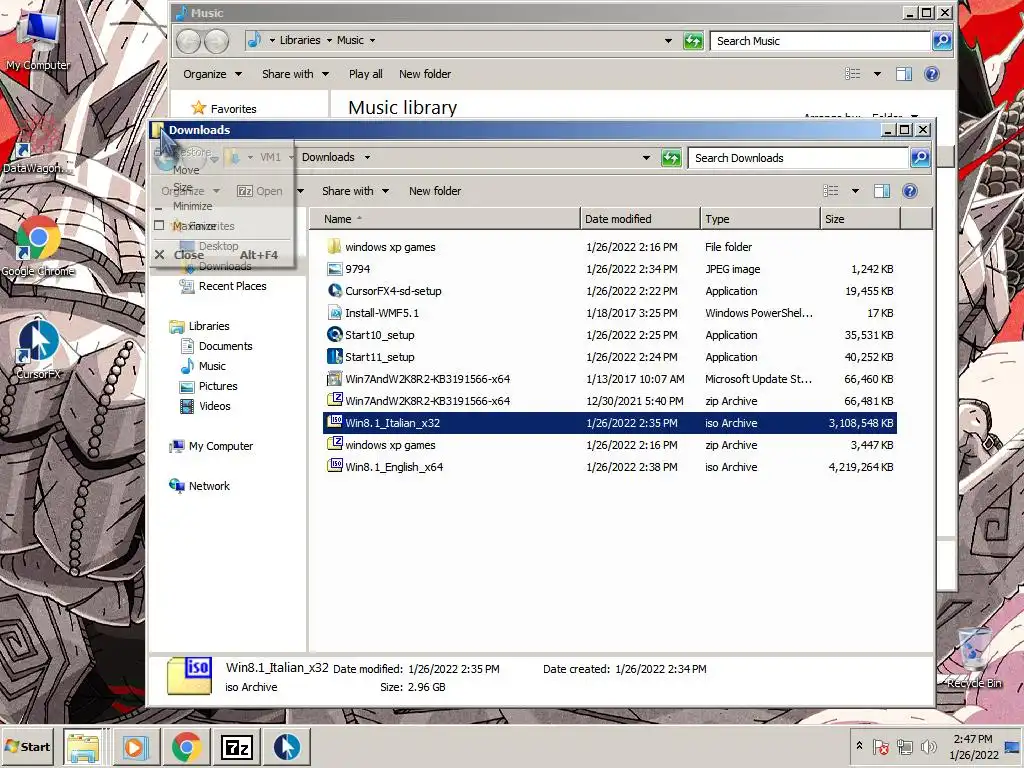Choose Close in the system menu
Viewport: 1024px width, 768px height.
point(222,255)
